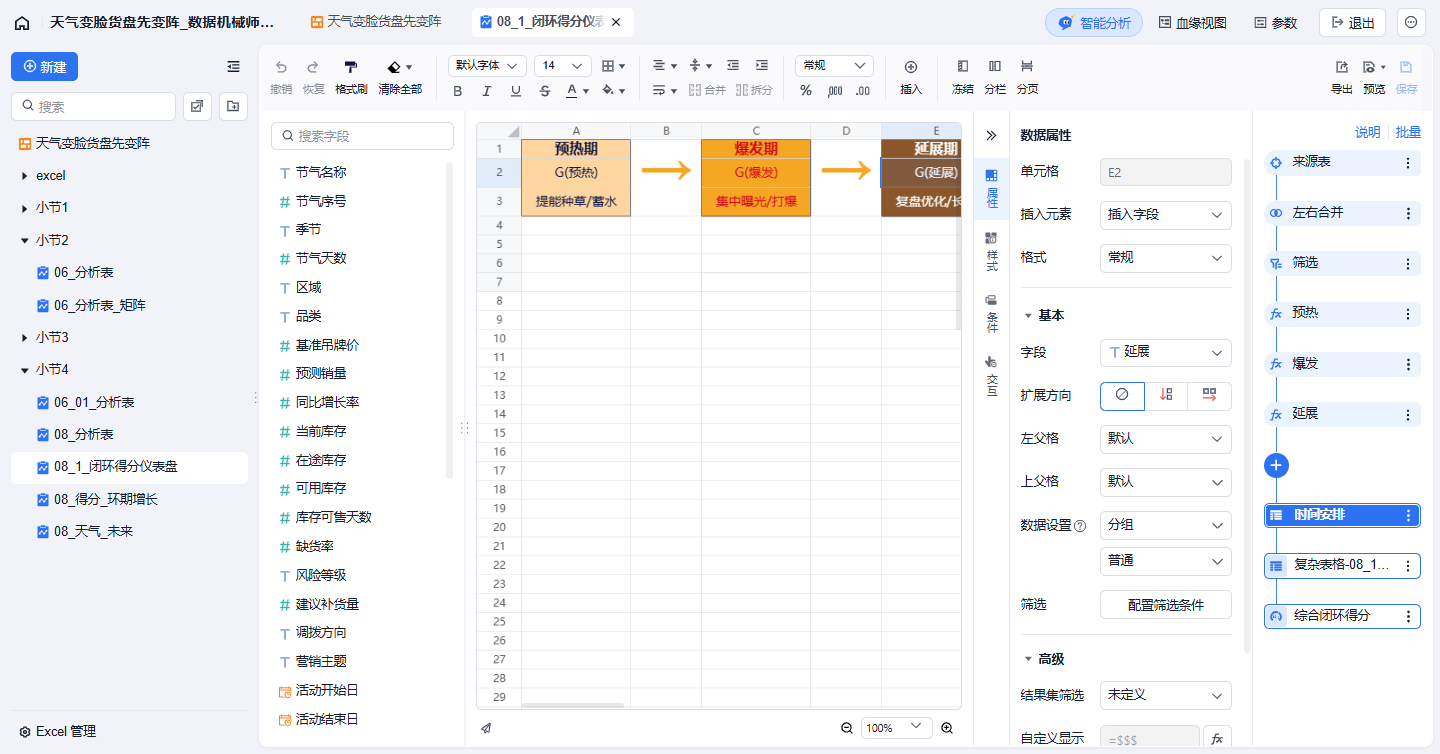Click the 清除全部 eraser icon
This screenshot has height=754, width=1440.
click(394, 67)
